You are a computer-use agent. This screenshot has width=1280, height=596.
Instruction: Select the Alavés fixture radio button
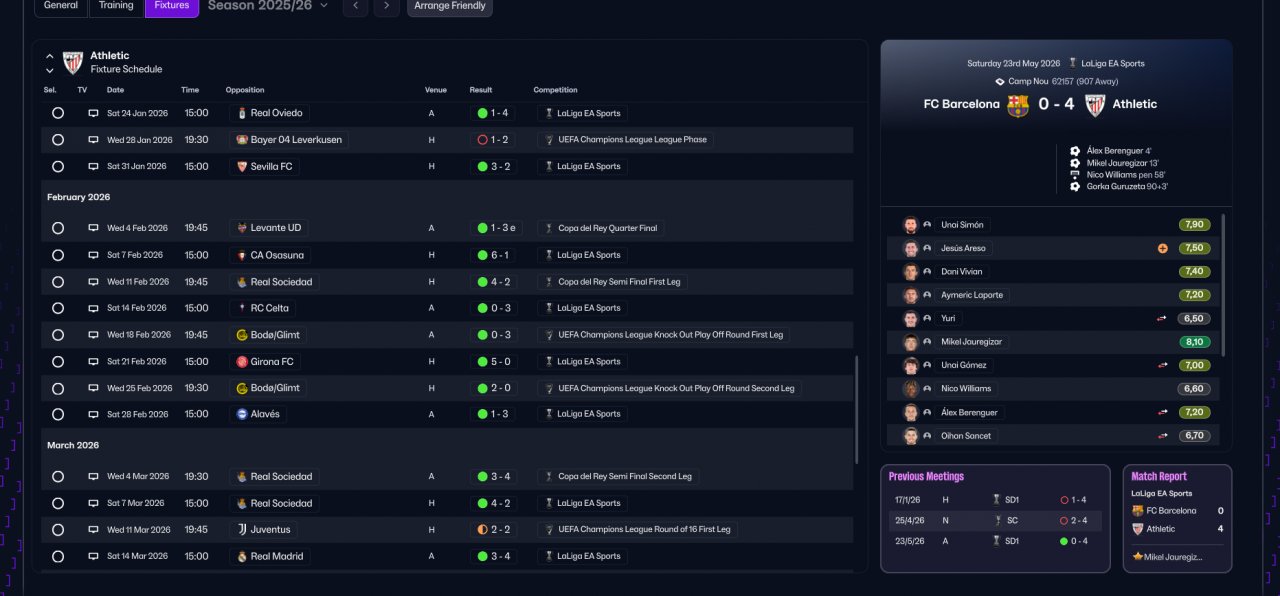tap(58, 414)
